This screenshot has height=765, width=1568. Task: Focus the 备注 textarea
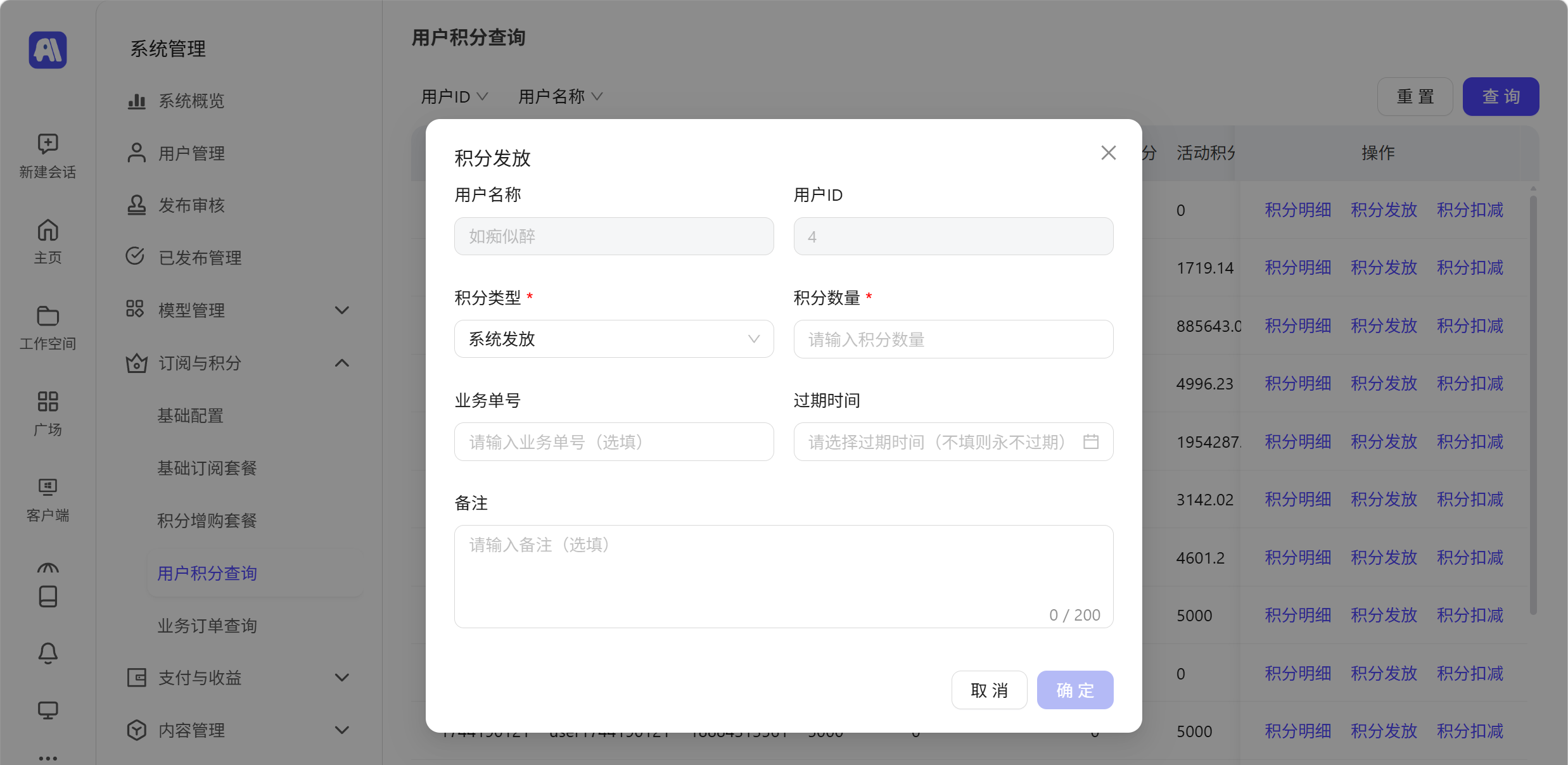pos(784,576)
